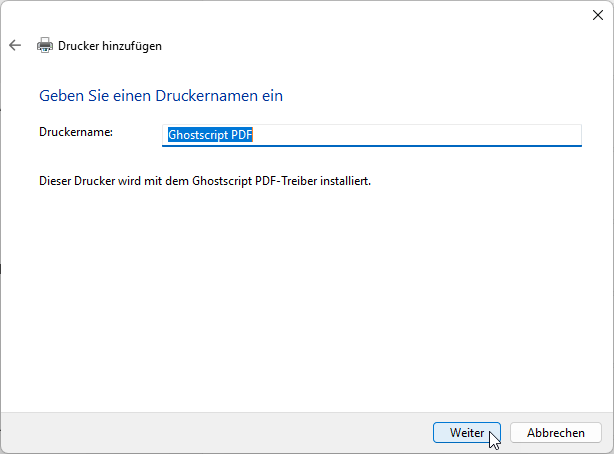614x454 pixels.
Task: Click the 'Drucker hinzufügen' title text
Action: point(110,46)
